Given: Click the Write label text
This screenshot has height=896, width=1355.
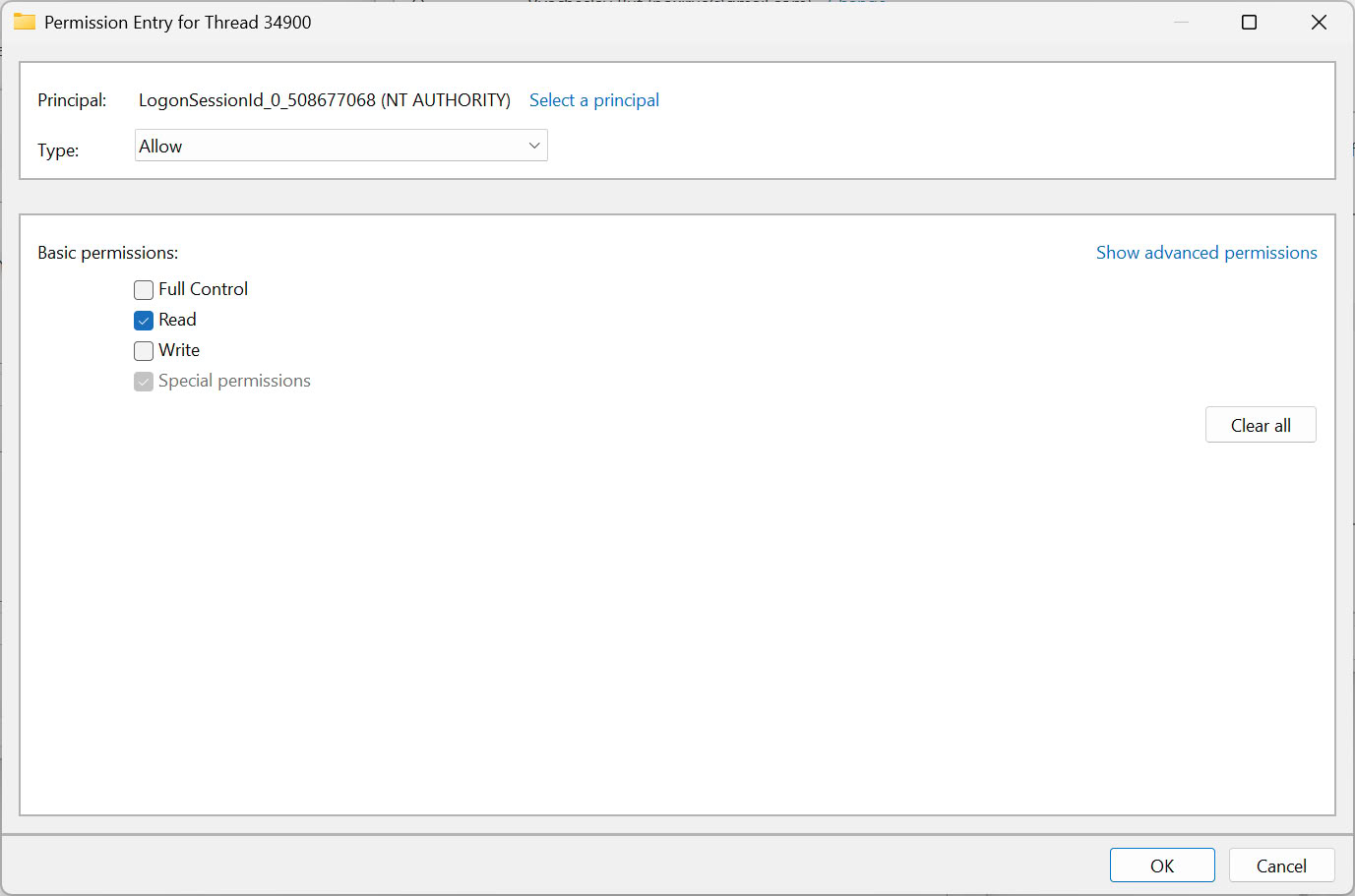Looking at the screenshot, I should 179,350.
